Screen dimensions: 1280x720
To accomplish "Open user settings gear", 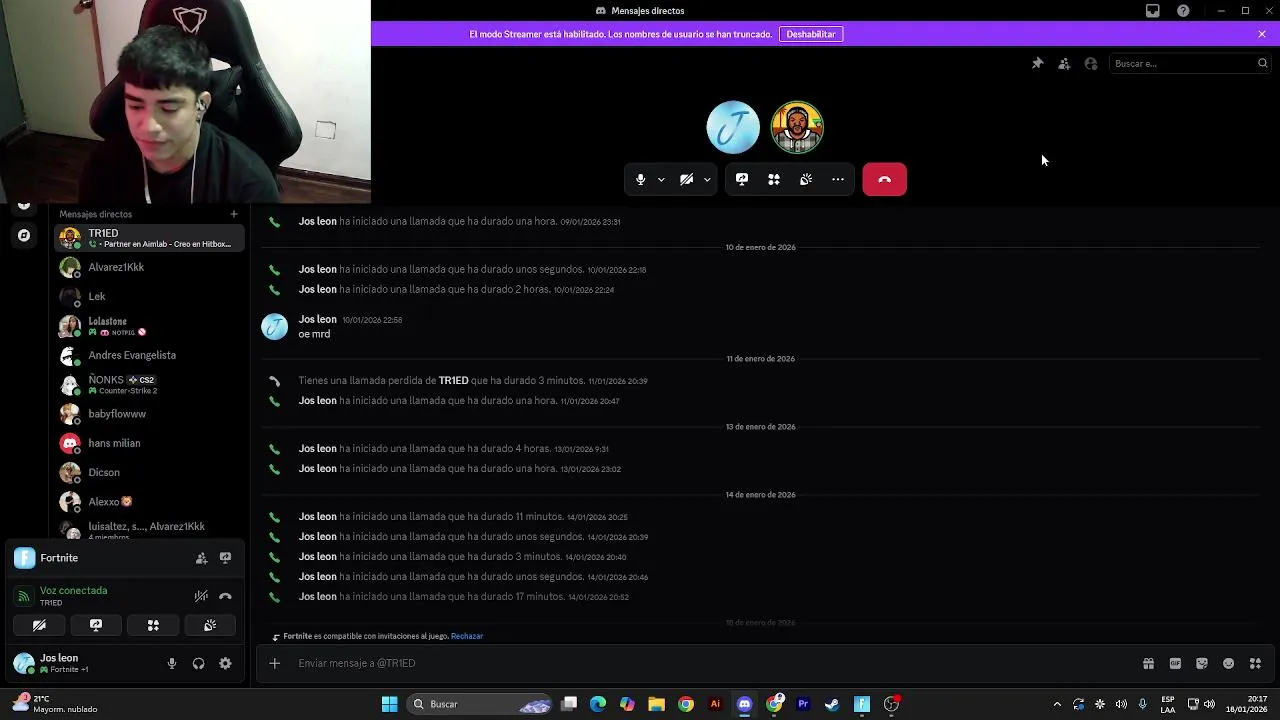I will pos(225,663).
